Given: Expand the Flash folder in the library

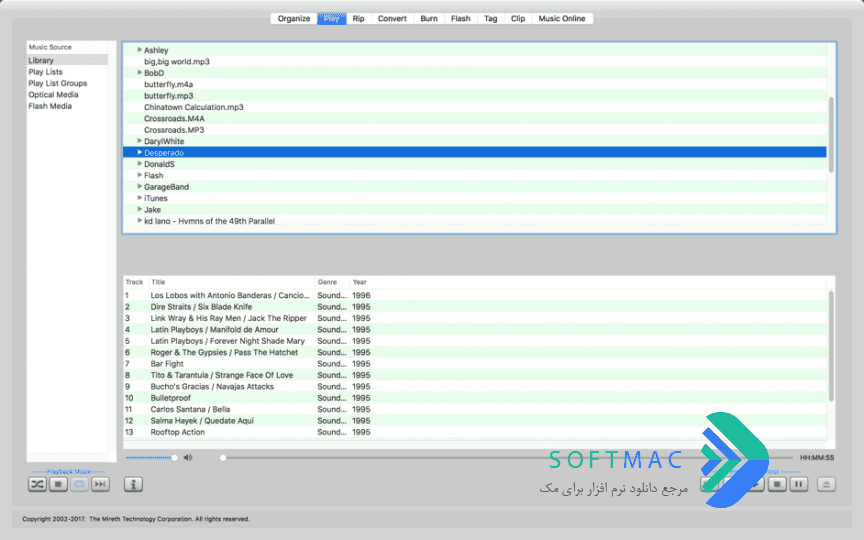Looking at the screenshot, I should tap(139, 175).
